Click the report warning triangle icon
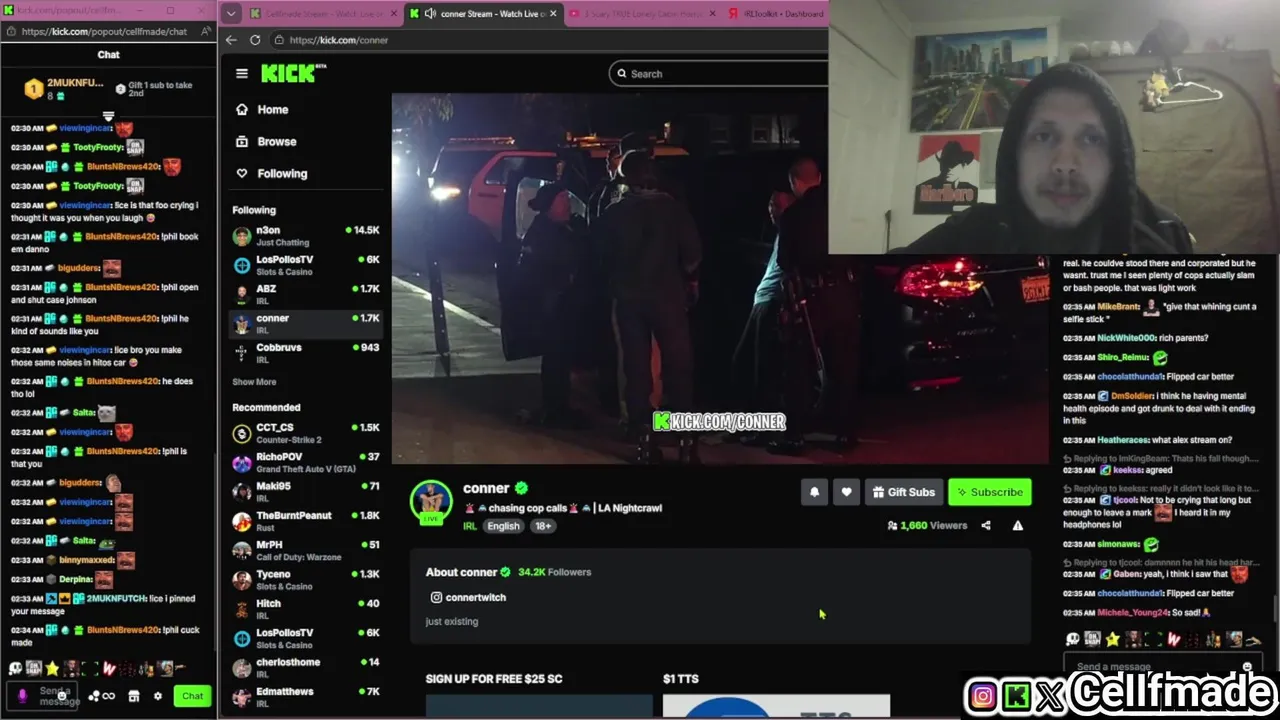The width and height of the screenshot is (1280, 720). pyautogui.click(x=1018, y=525)
